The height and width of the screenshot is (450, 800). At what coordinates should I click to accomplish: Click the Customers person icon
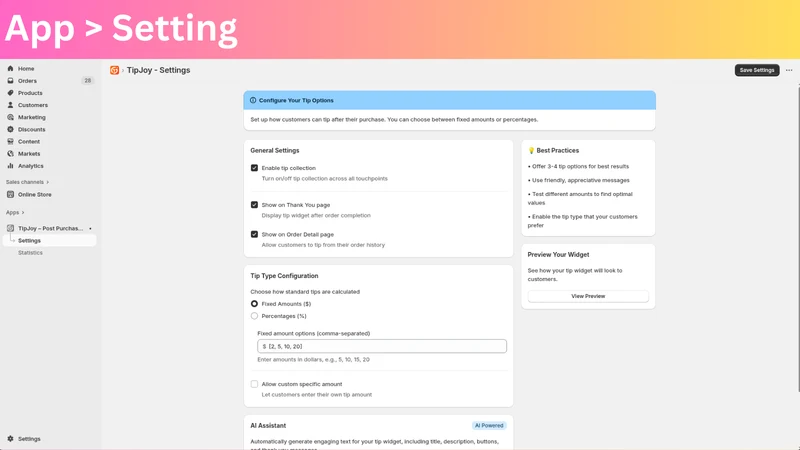coord(10,105)
